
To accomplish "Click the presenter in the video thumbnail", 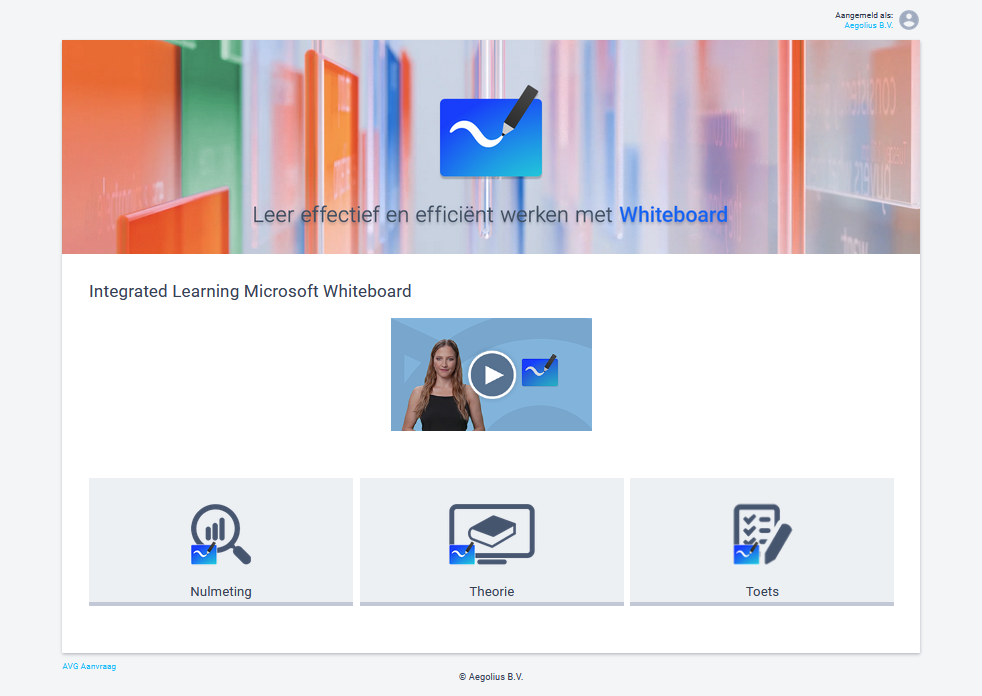I will click(x=440, y=385).
